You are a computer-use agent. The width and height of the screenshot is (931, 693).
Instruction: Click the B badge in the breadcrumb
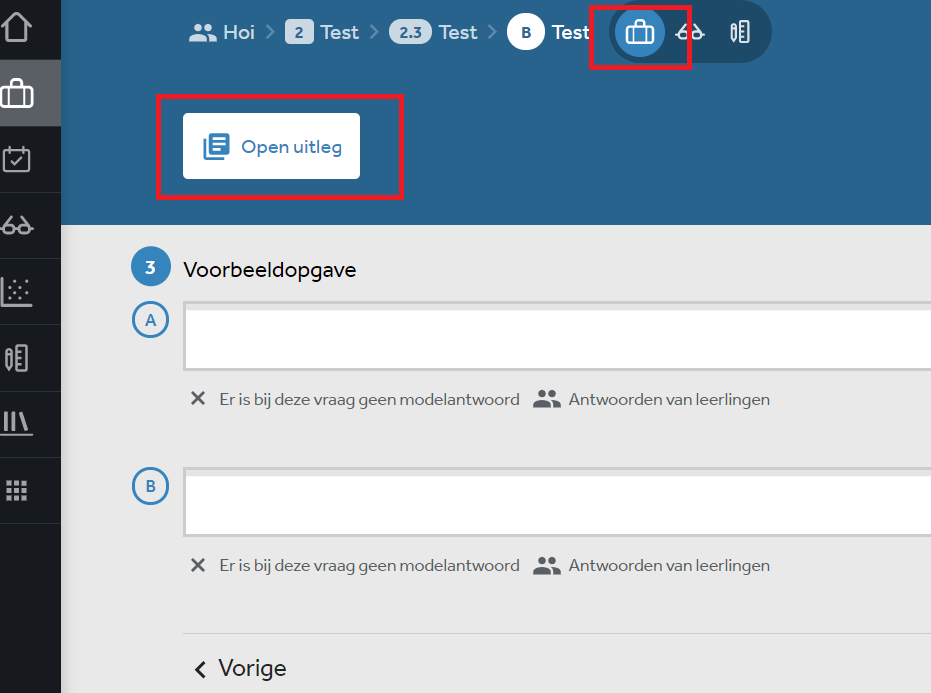pyautogui.click(x=525, y=32)
